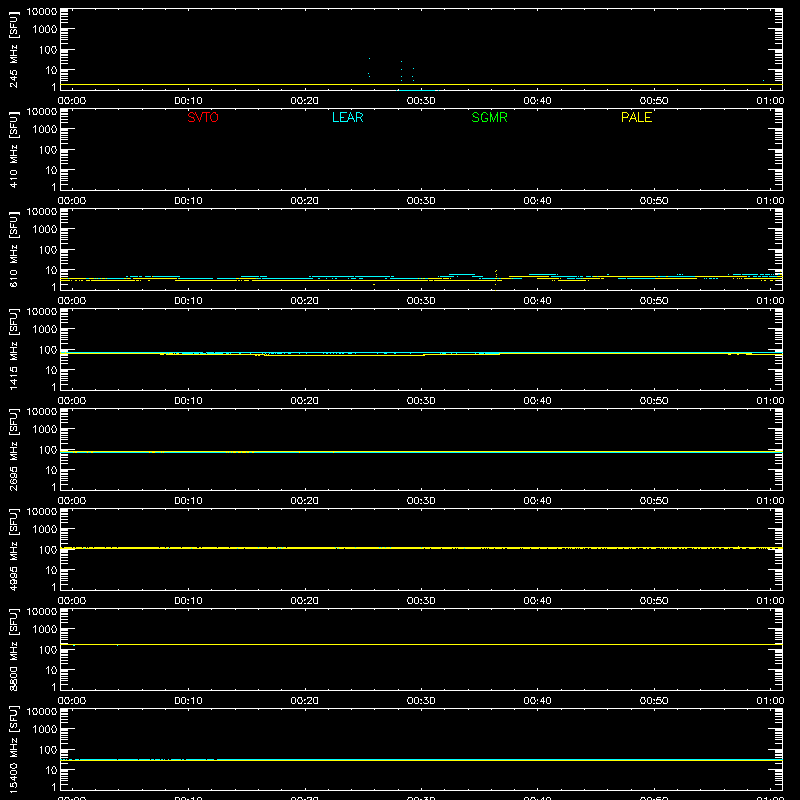Image resolution: width=800 pixels, height=800 pixels.
Task: Click the 00:40 time label of the 410 MHz plot
Action: [537, 201]
